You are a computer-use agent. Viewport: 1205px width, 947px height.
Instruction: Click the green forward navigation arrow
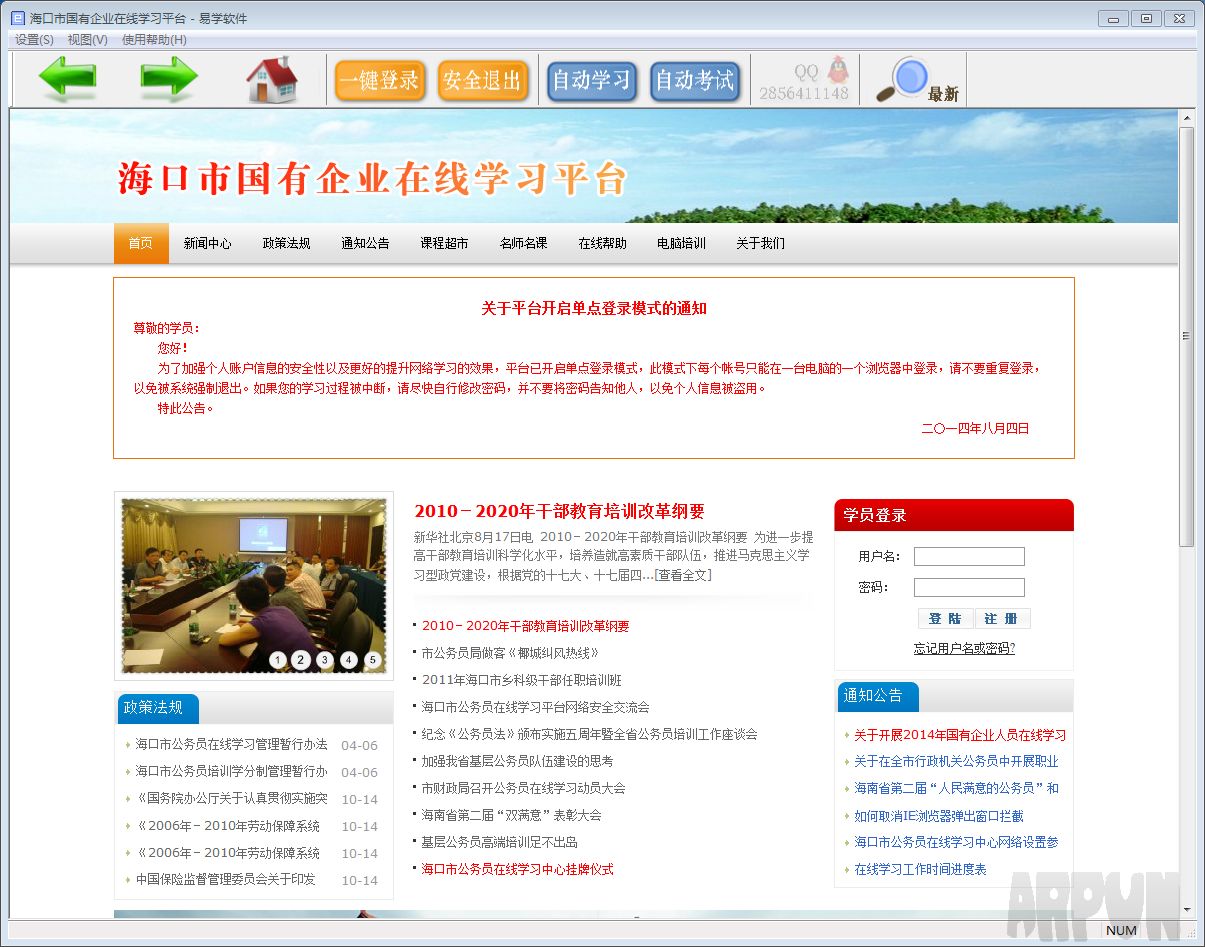pos(168,77)
